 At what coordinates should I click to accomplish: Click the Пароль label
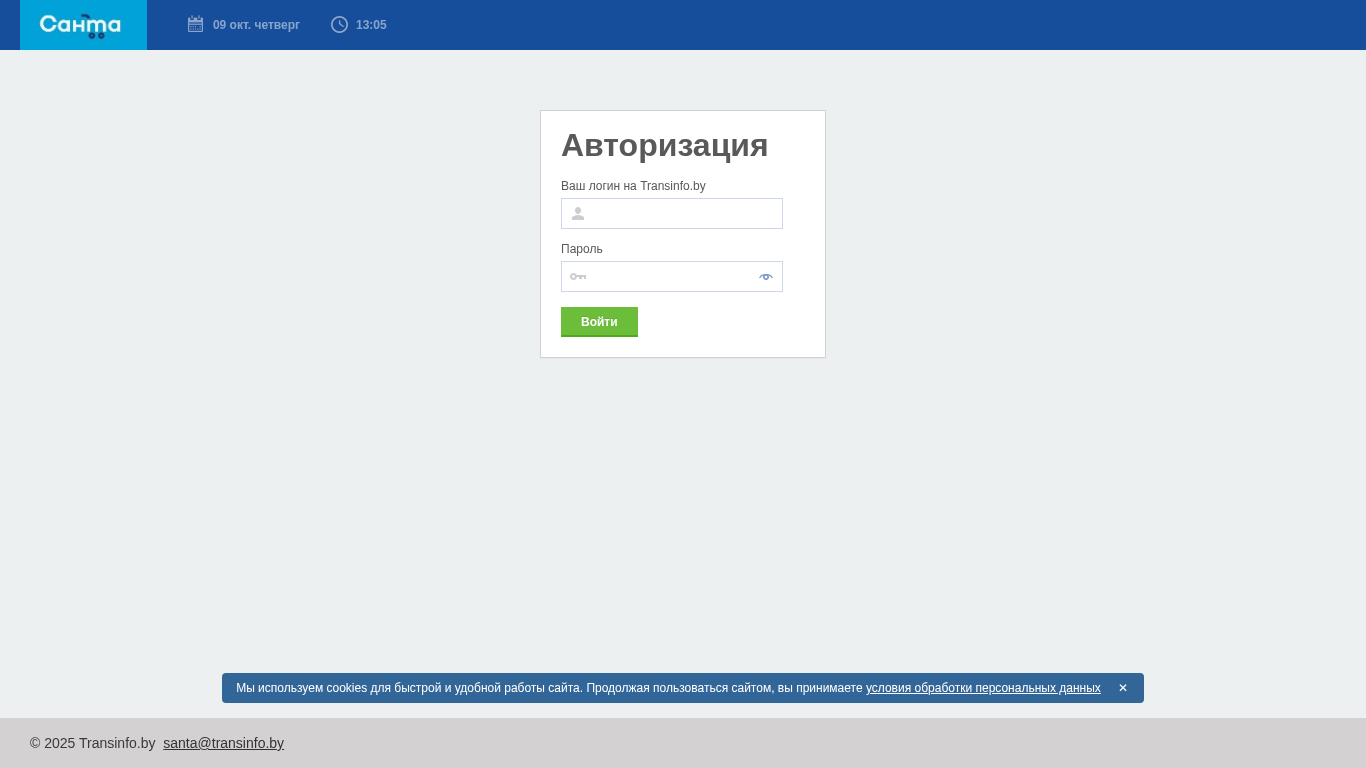pos(582,249)
